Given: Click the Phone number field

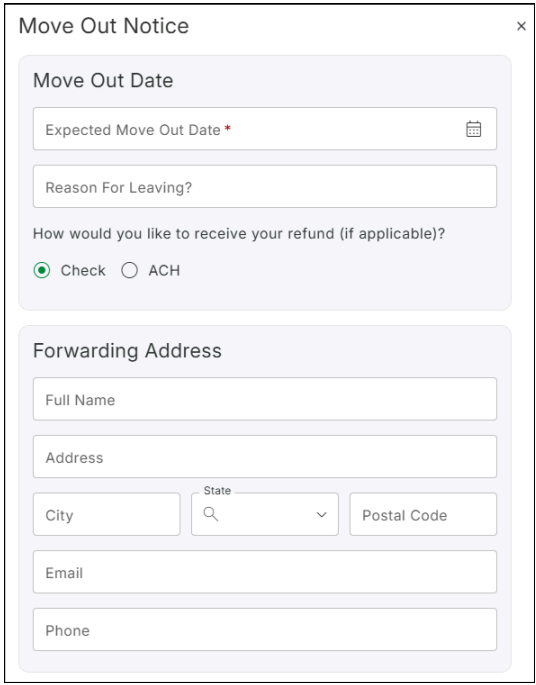Looking at the screenshot, I should 265,630.
